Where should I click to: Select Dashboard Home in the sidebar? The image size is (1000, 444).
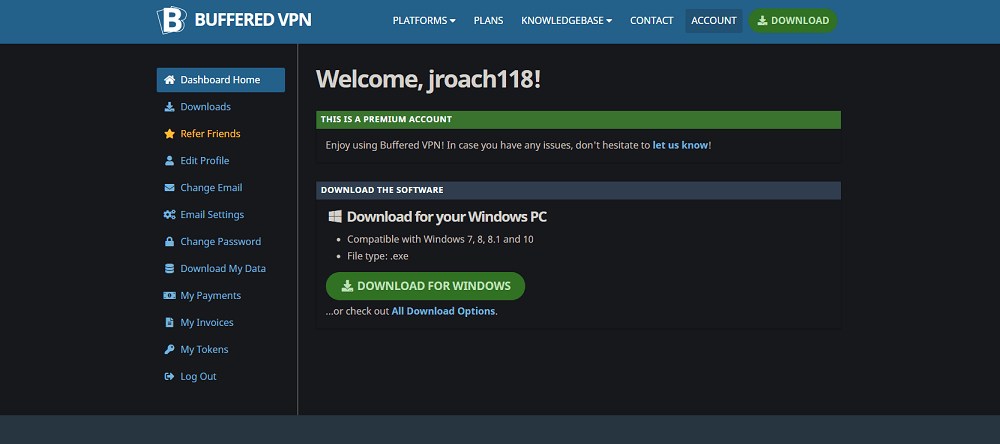[221, 80]
